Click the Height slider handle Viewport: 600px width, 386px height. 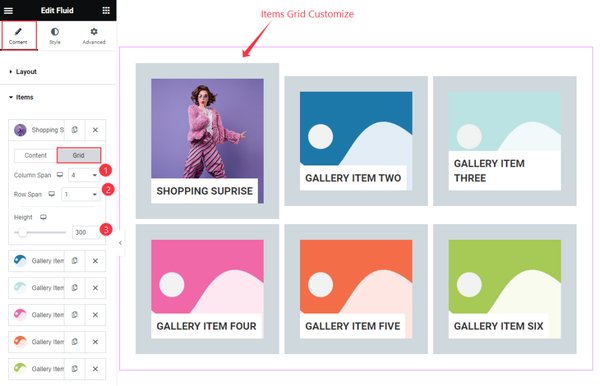(x=23, y=232)
